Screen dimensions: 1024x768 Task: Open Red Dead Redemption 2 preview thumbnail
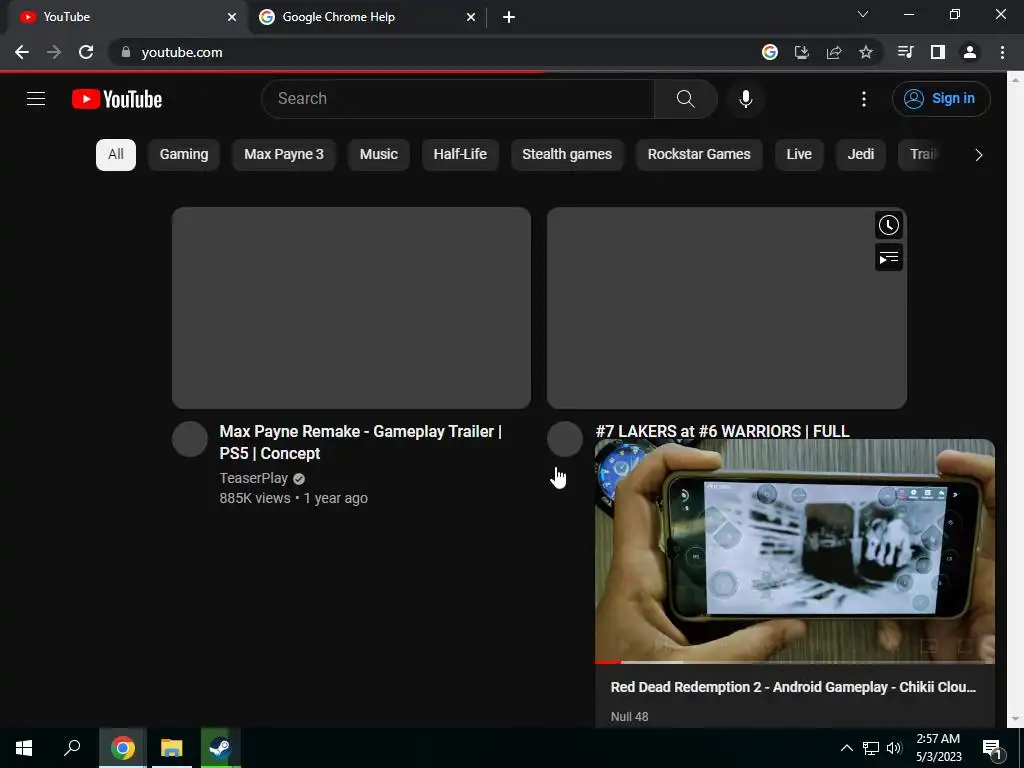pos(795,551)
